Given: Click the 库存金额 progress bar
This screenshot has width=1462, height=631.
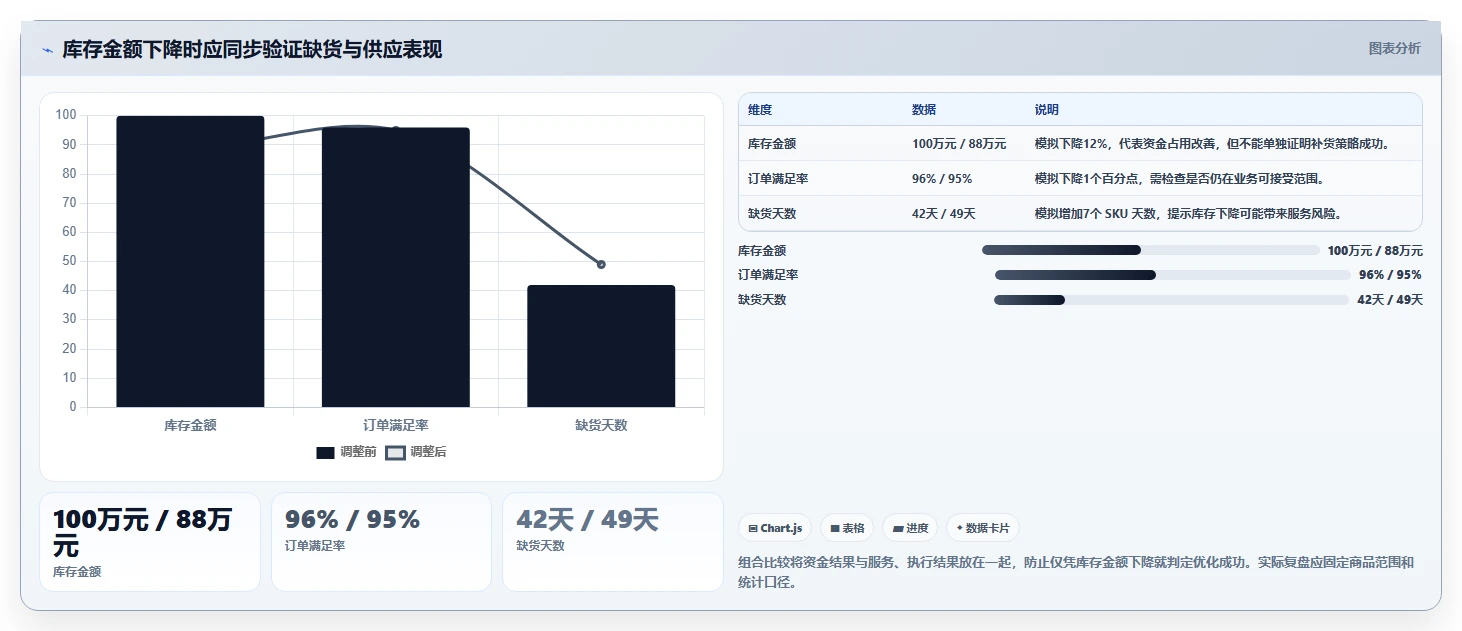Looking at the screenshot, I should pyautogui.click(x=1151, y=250).
